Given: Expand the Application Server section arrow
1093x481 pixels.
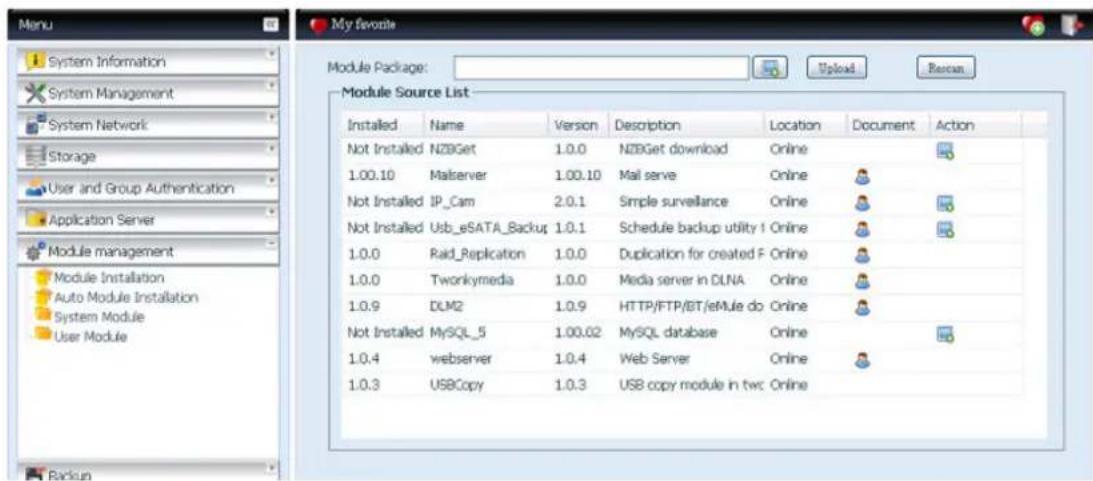Looking at the screenshot, I should (273, 211).
